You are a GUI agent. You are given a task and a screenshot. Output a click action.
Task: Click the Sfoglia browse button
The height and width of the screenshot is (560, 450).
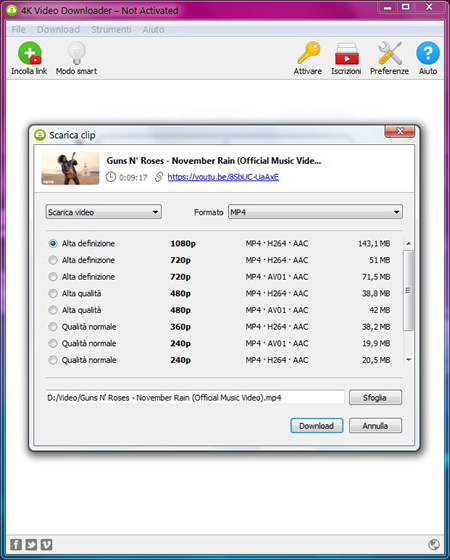point(375,398)
